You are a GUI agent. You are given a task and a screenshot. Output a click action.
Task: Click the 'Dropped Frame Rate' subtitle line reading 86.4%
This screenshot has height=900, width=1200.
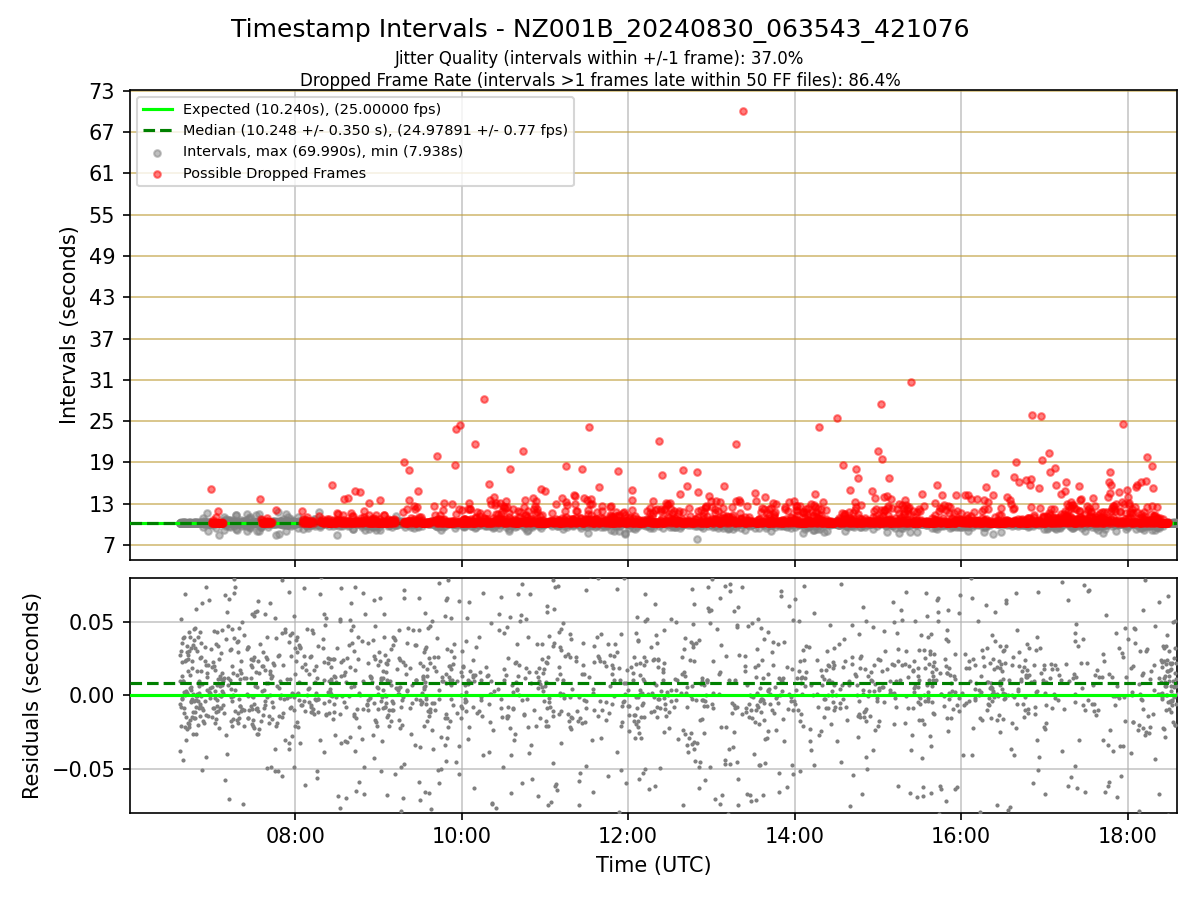coord(600,80)
